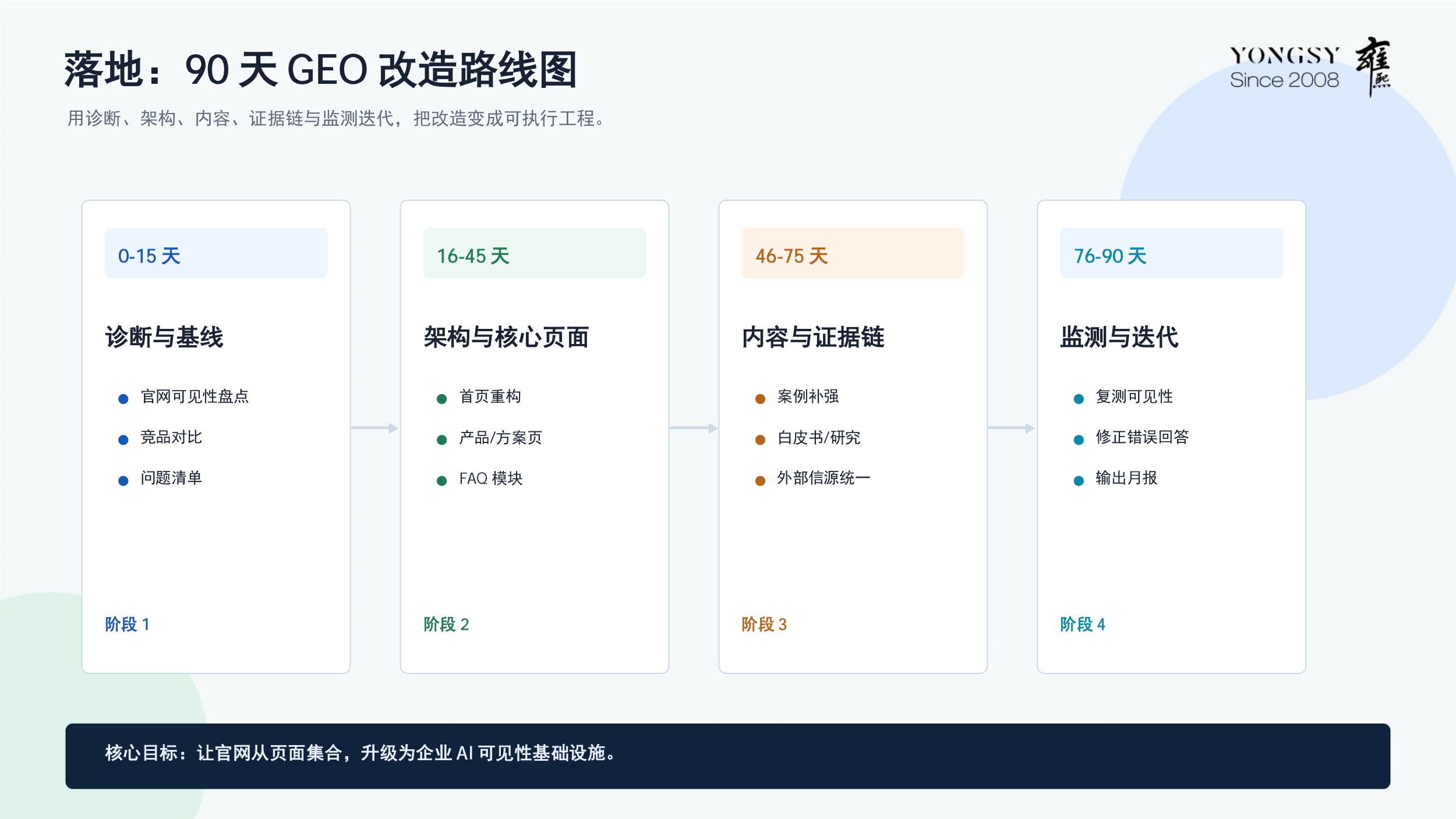Click the 阶段 3 label
The height and width of the screenshot is (819, 1456).
point(764,624)
